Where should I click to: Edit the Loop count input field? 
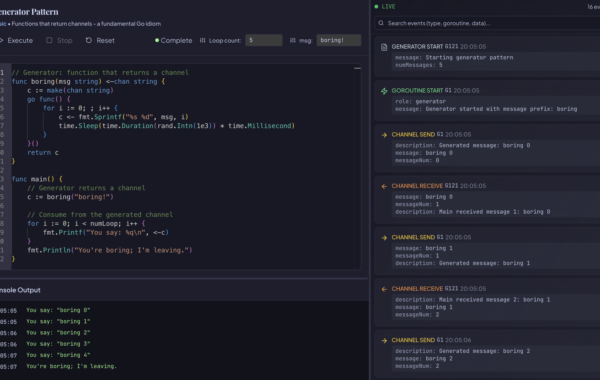pos(264,40)
